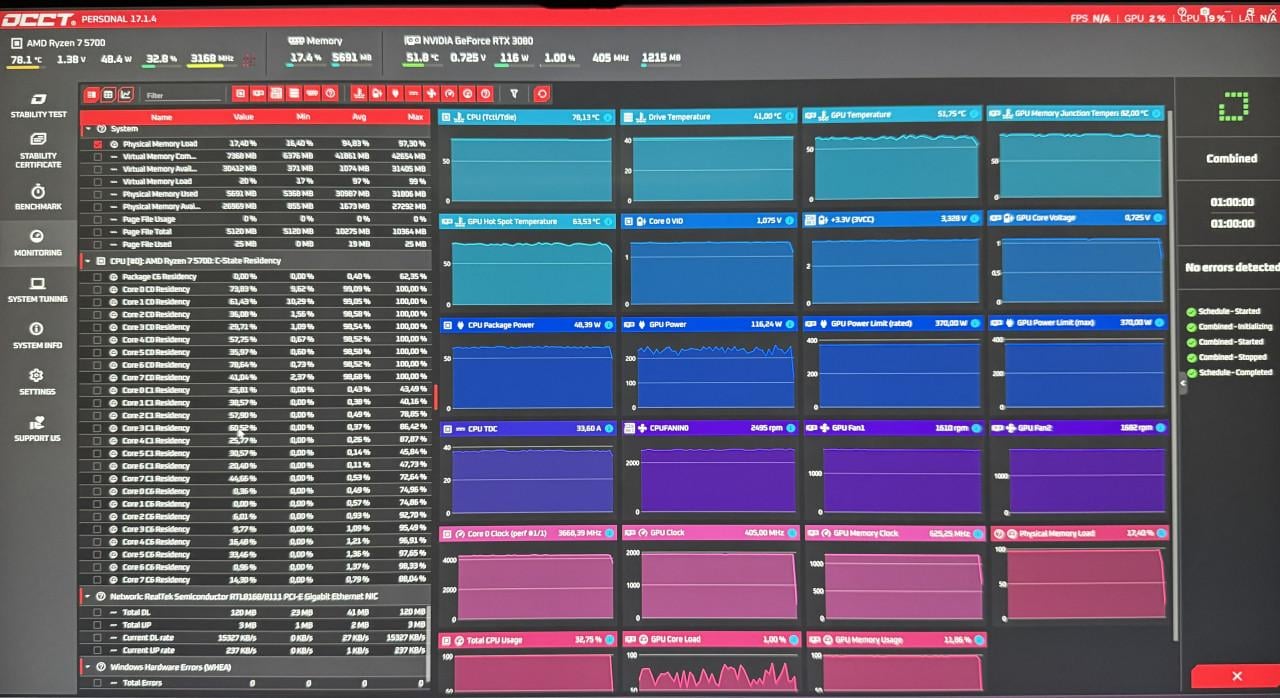
Task: Toggle the other sensor type filter
Action: [x=485, y=93]
